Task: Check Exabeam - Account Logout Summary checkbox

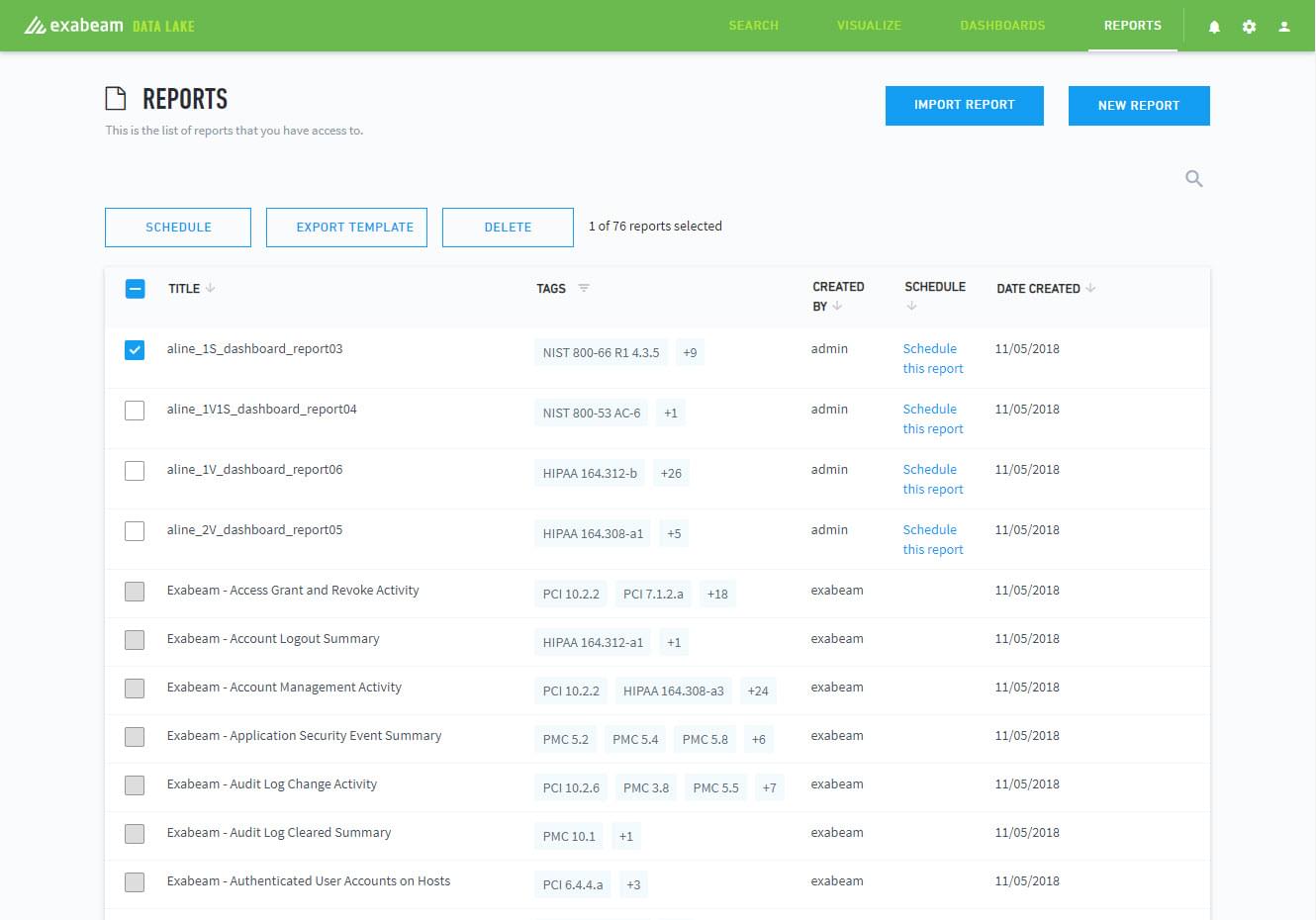Action: (x=135, y=640)
